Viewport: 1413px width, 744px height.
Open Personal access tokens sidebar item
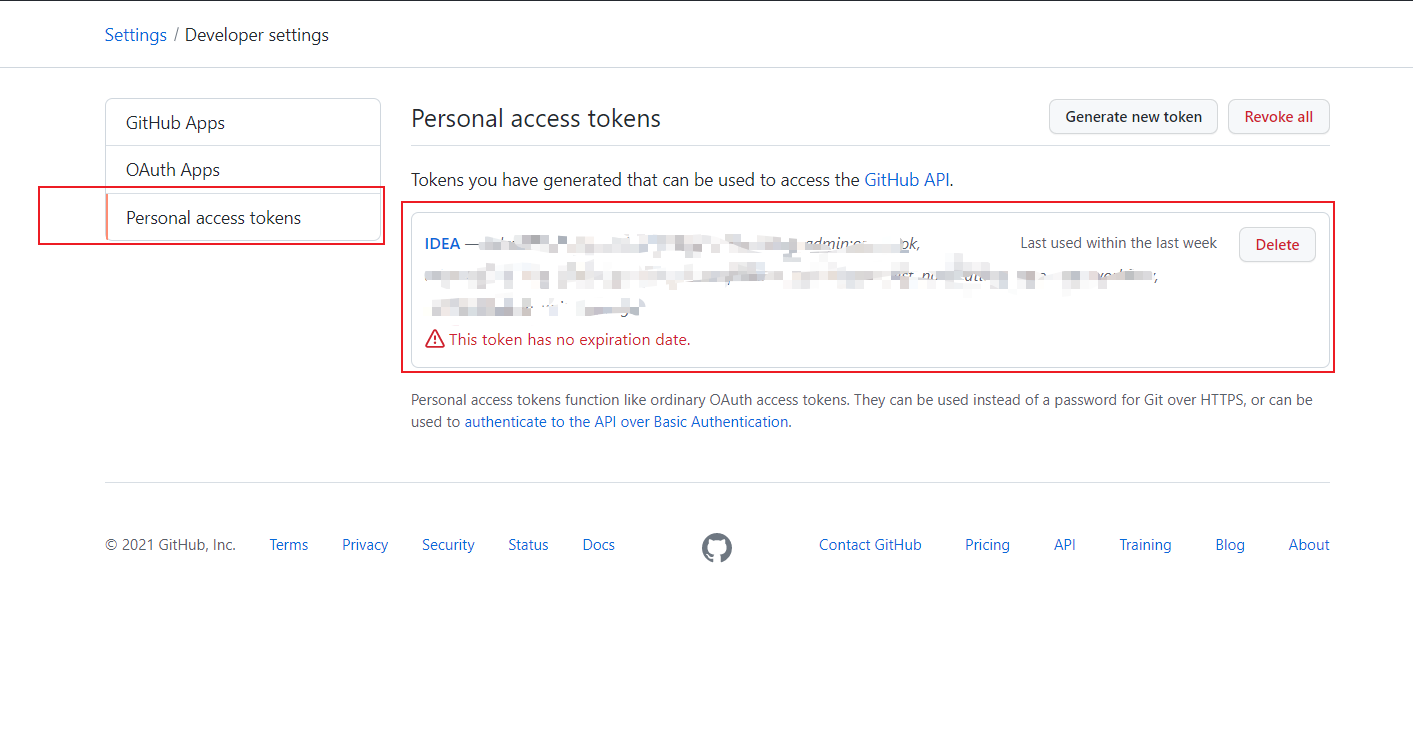pos(243,217)
